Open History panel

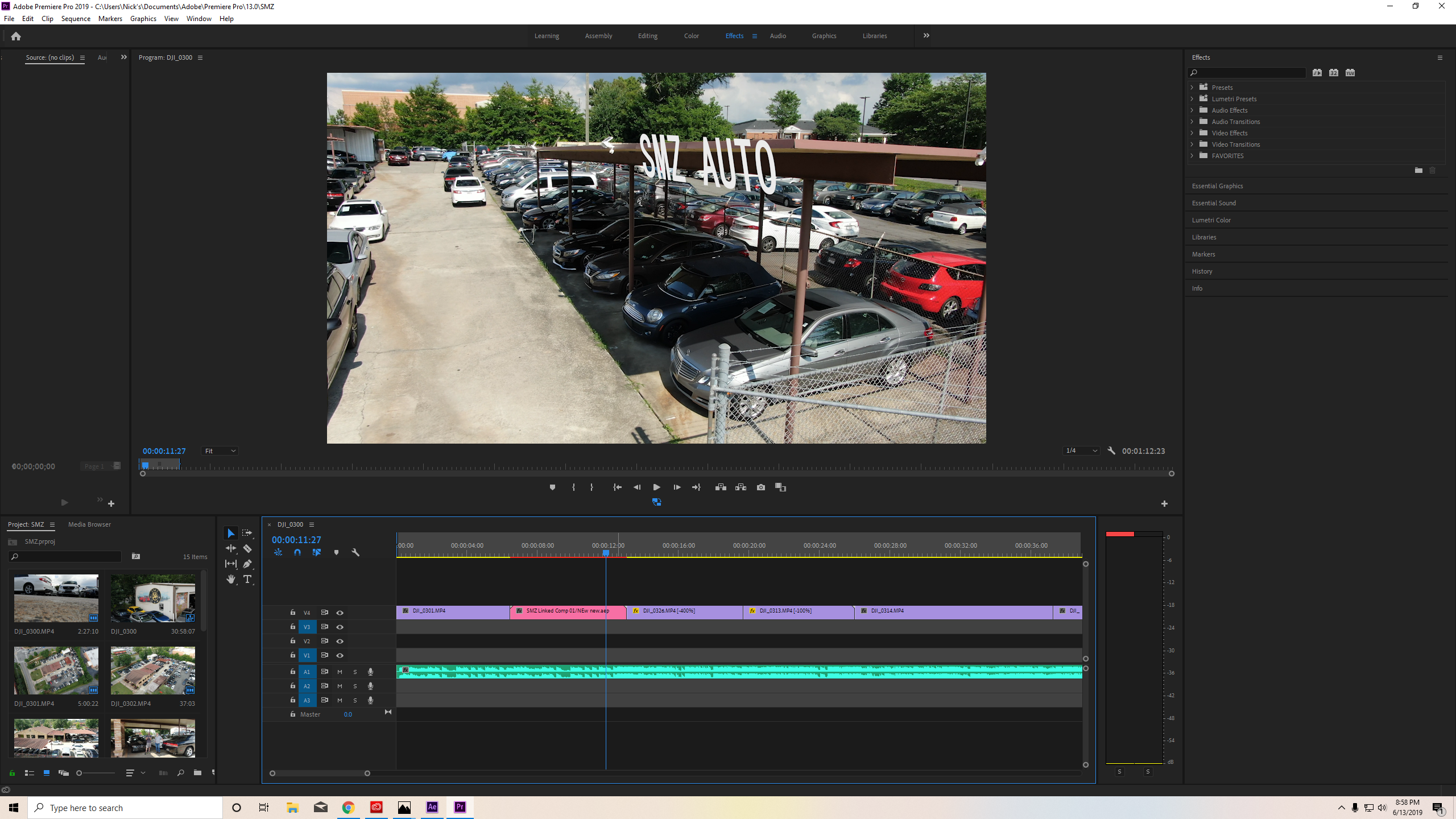coord(1202,271)
